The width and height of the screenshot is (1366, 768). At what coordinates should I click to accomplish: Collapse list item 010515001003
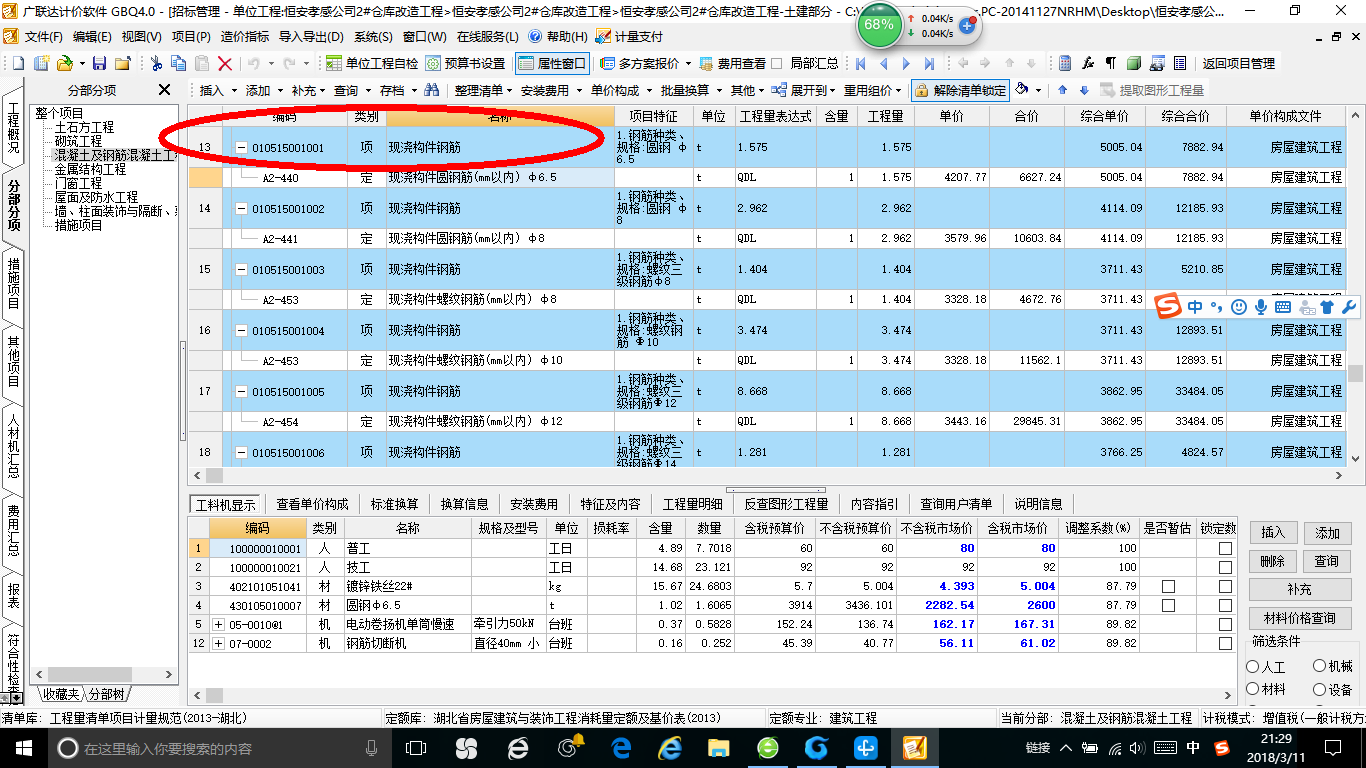click(241, 270)
